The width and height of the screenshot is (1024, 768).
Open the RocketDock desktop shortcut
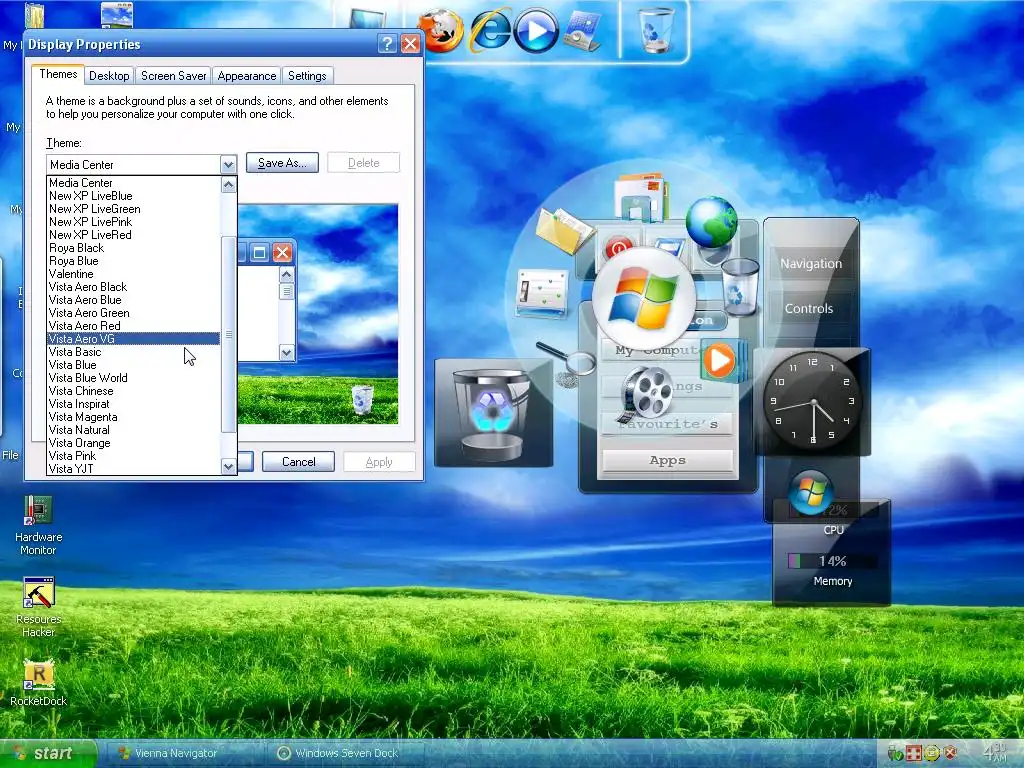pos(39,683)
